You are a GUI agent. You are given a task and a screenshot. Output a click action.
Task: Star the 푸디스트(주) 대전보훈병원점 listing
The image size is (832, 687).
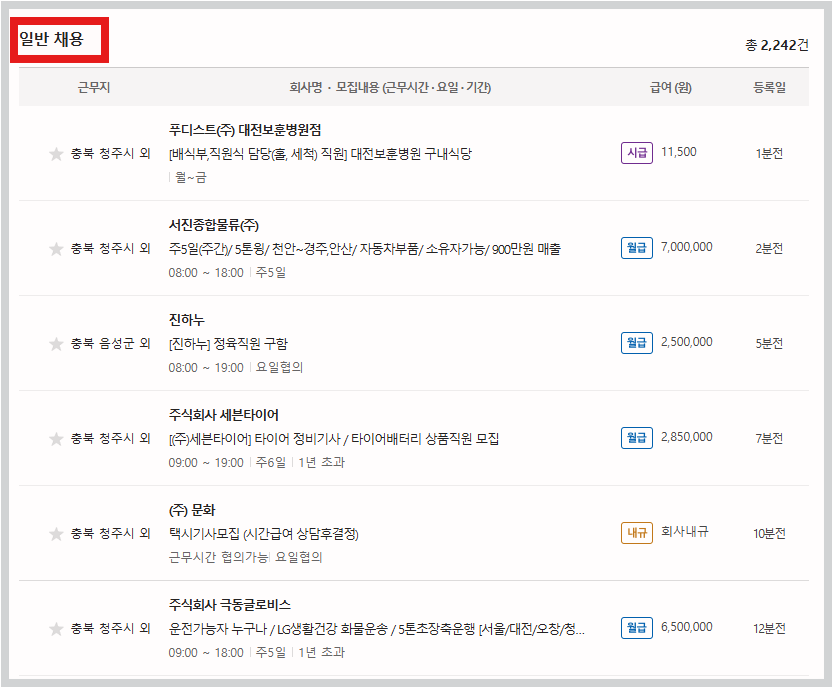coord(56,154)
